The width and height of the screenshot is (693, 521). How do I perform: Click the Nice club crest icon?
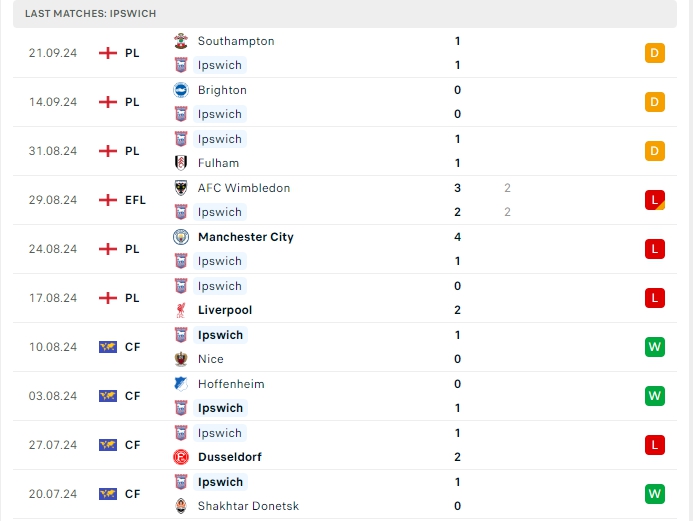click(181, 359)
